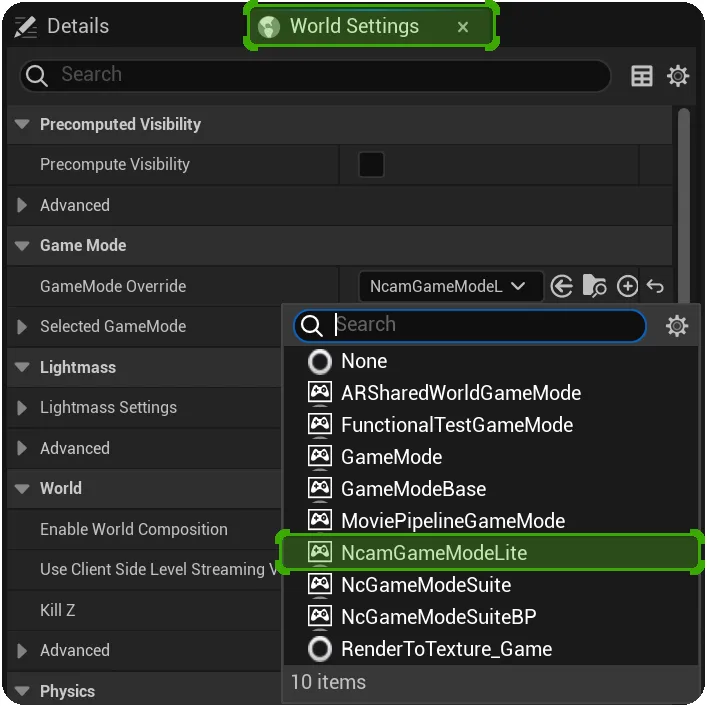Click the Details panel search field
The height and width of the screenshot is (707, 707).
tap(316, 75)
